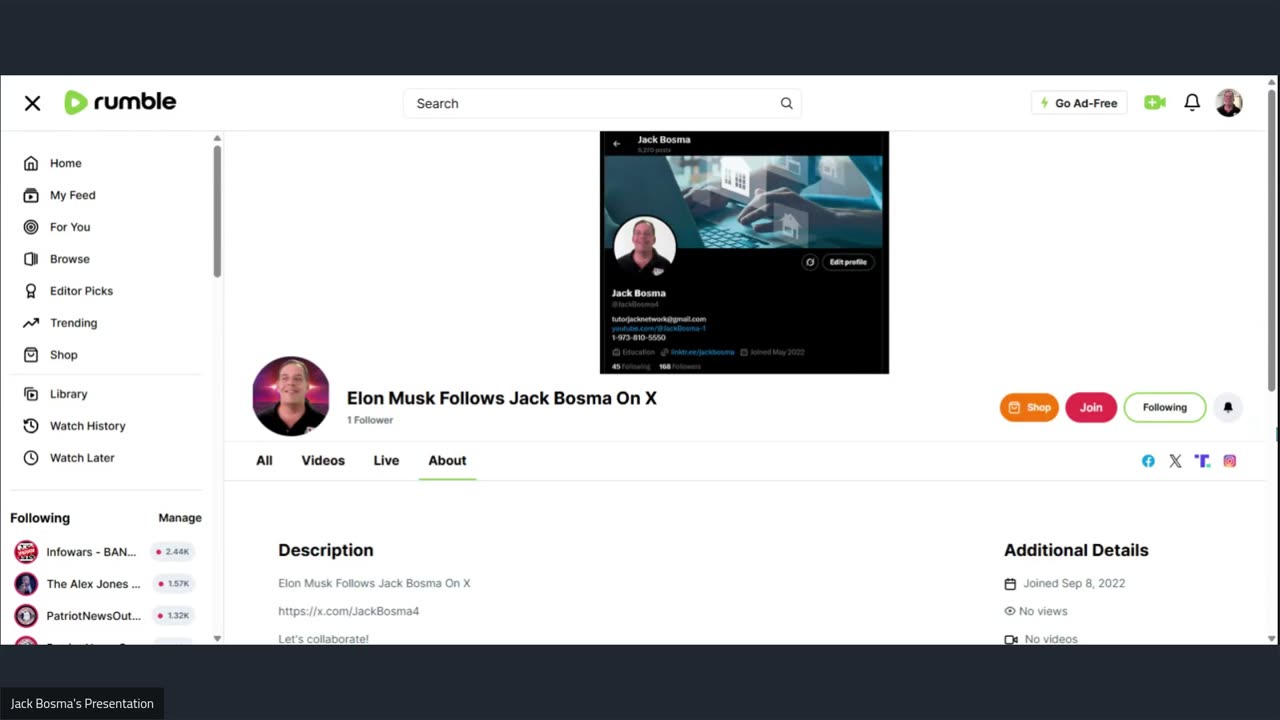Click the Infowars channel avatar

point(26,552)
